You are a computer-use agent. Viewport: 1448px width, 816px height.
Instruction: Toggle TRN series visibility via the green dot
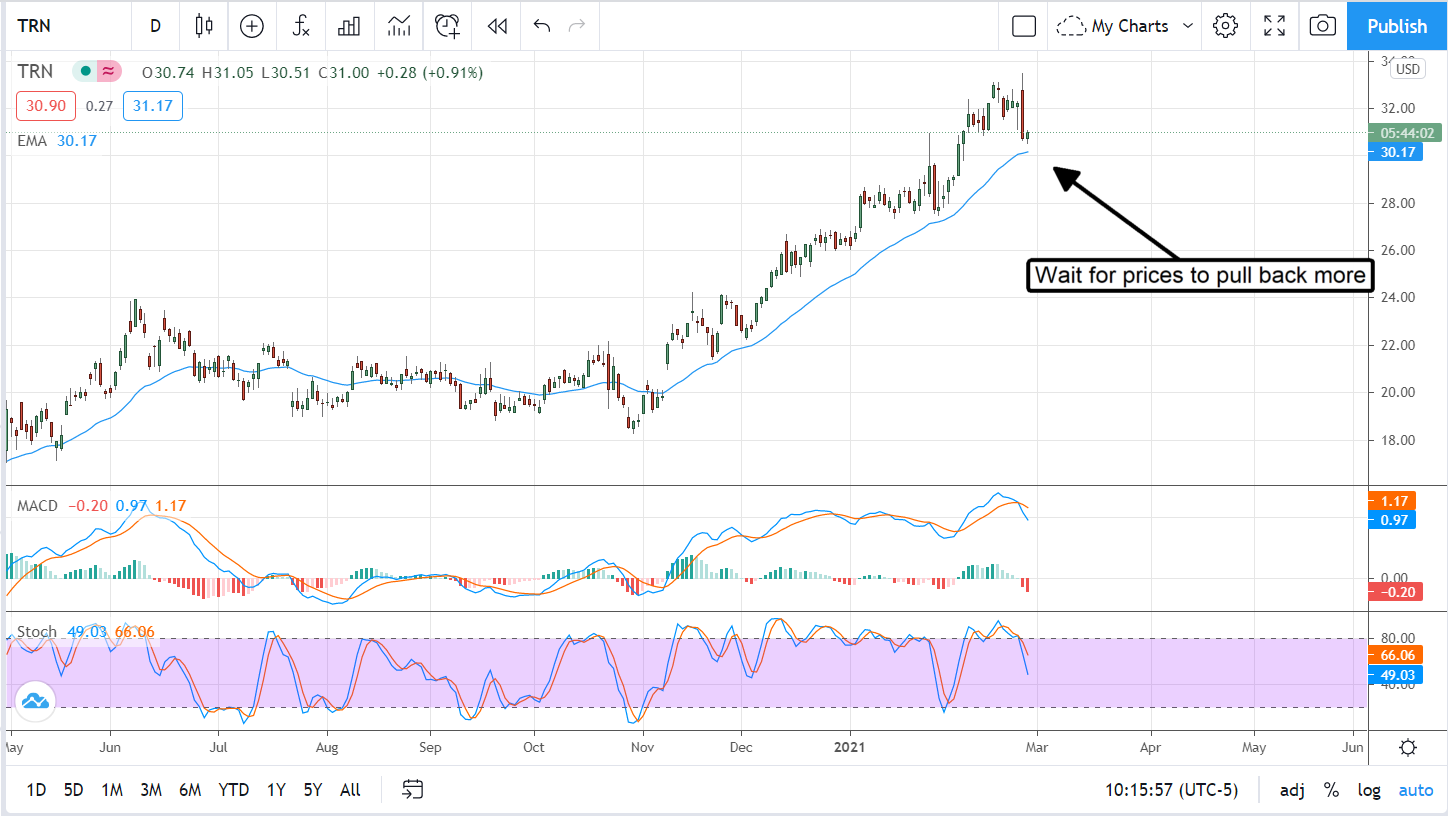(x=85, y=71)
